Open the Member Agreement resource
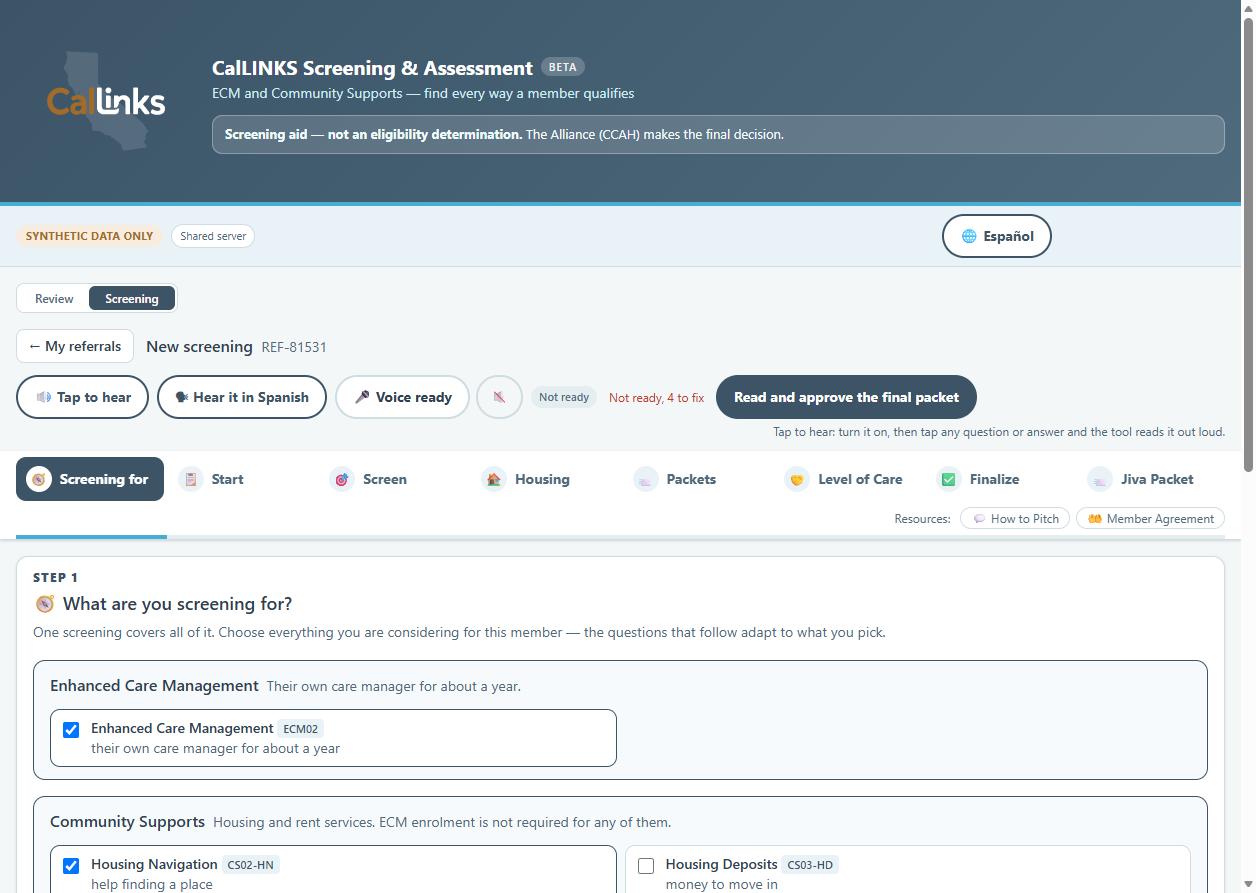Image resolution: width=1256 pixels, height=893 pixels. (1150, 519)
